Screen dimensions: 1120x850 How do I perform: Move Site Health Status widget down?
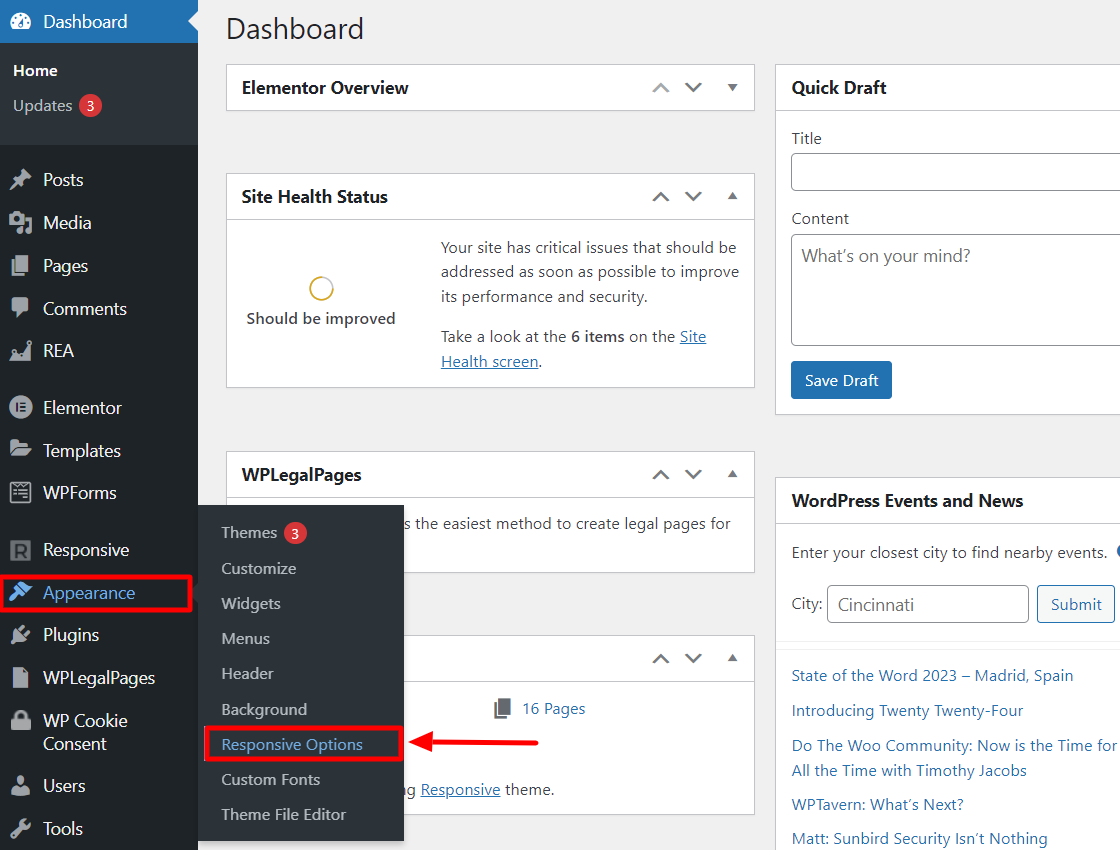click(694, 196)
